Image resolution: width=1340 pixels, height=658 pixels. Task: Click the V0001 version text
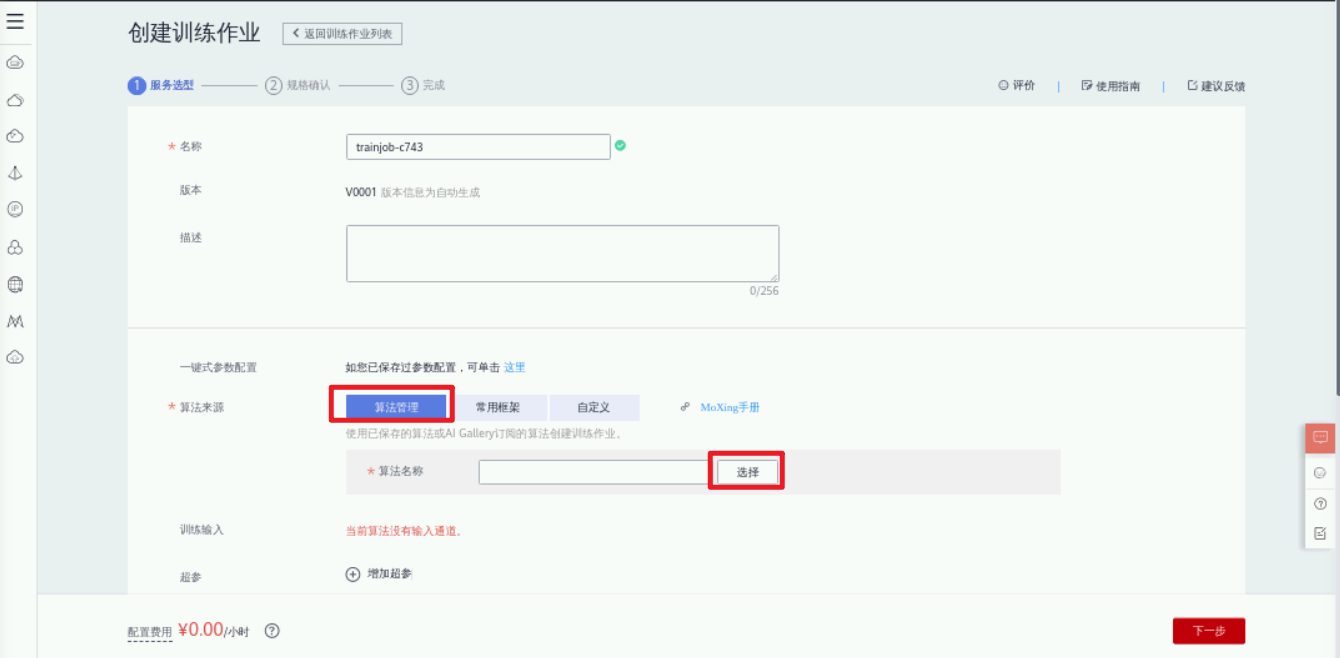pos(361,192)
